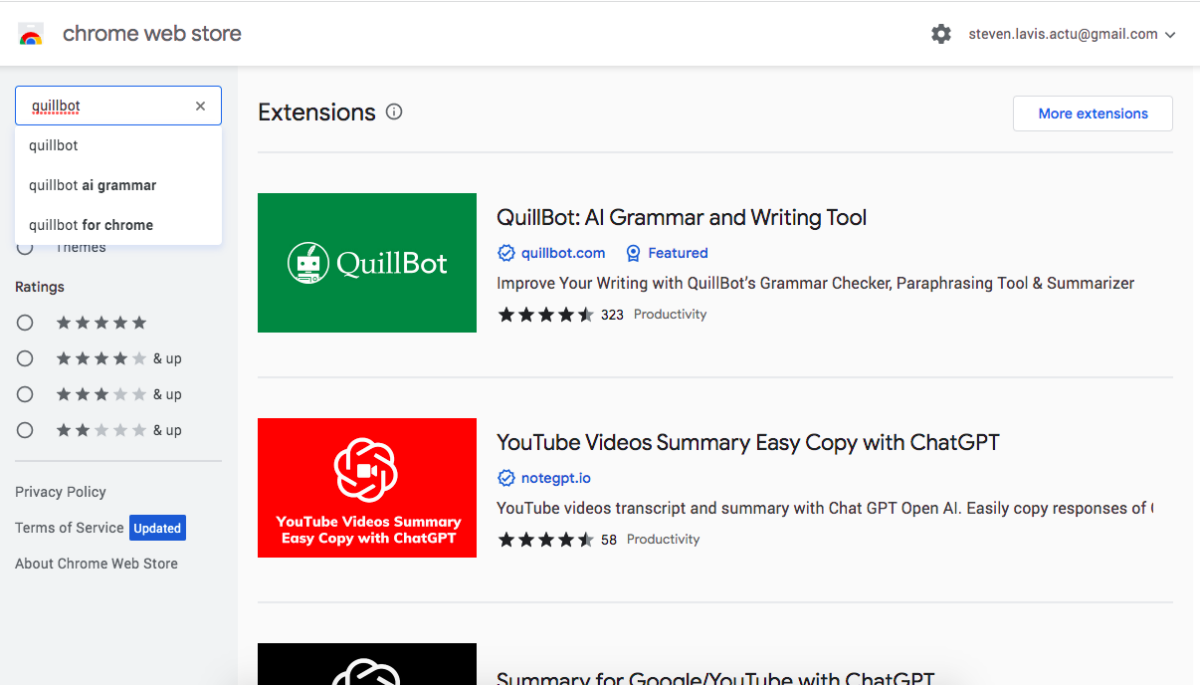Screen dimensions: 1200x685
Task: Click the verified badge next to notegpt.io
Action: pos(506,478)
